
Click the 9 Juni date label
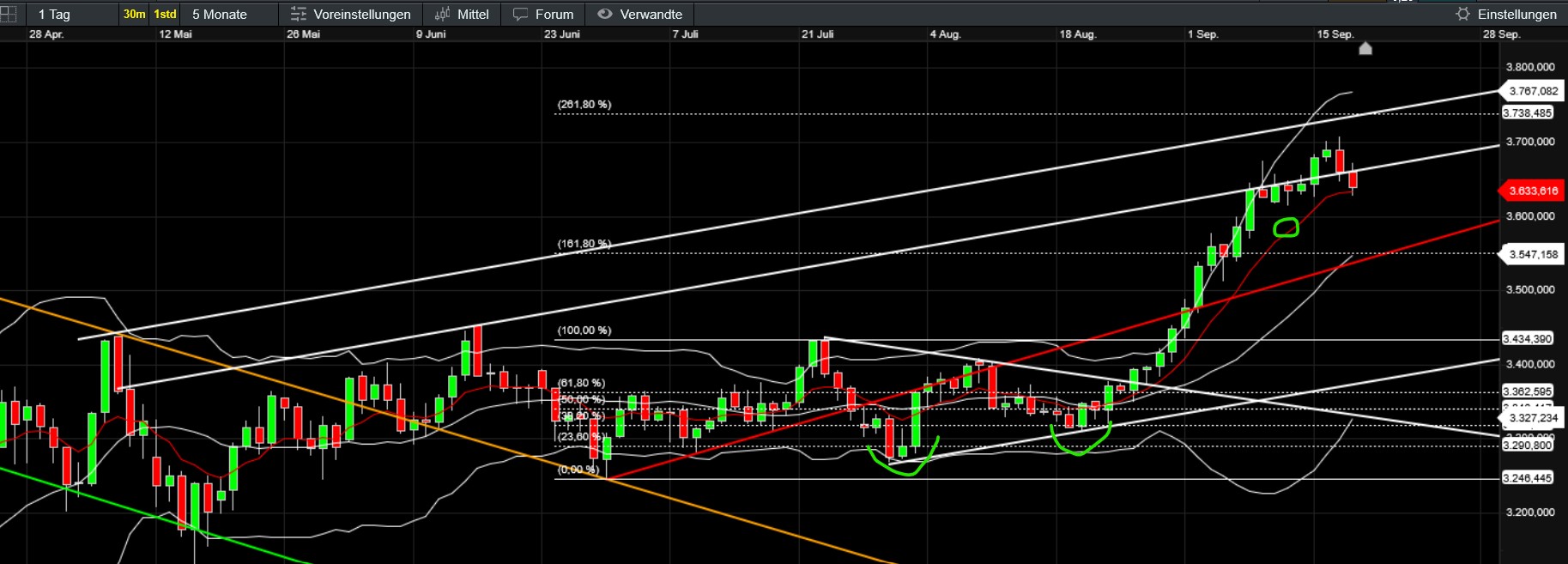(x=431, y=34)
